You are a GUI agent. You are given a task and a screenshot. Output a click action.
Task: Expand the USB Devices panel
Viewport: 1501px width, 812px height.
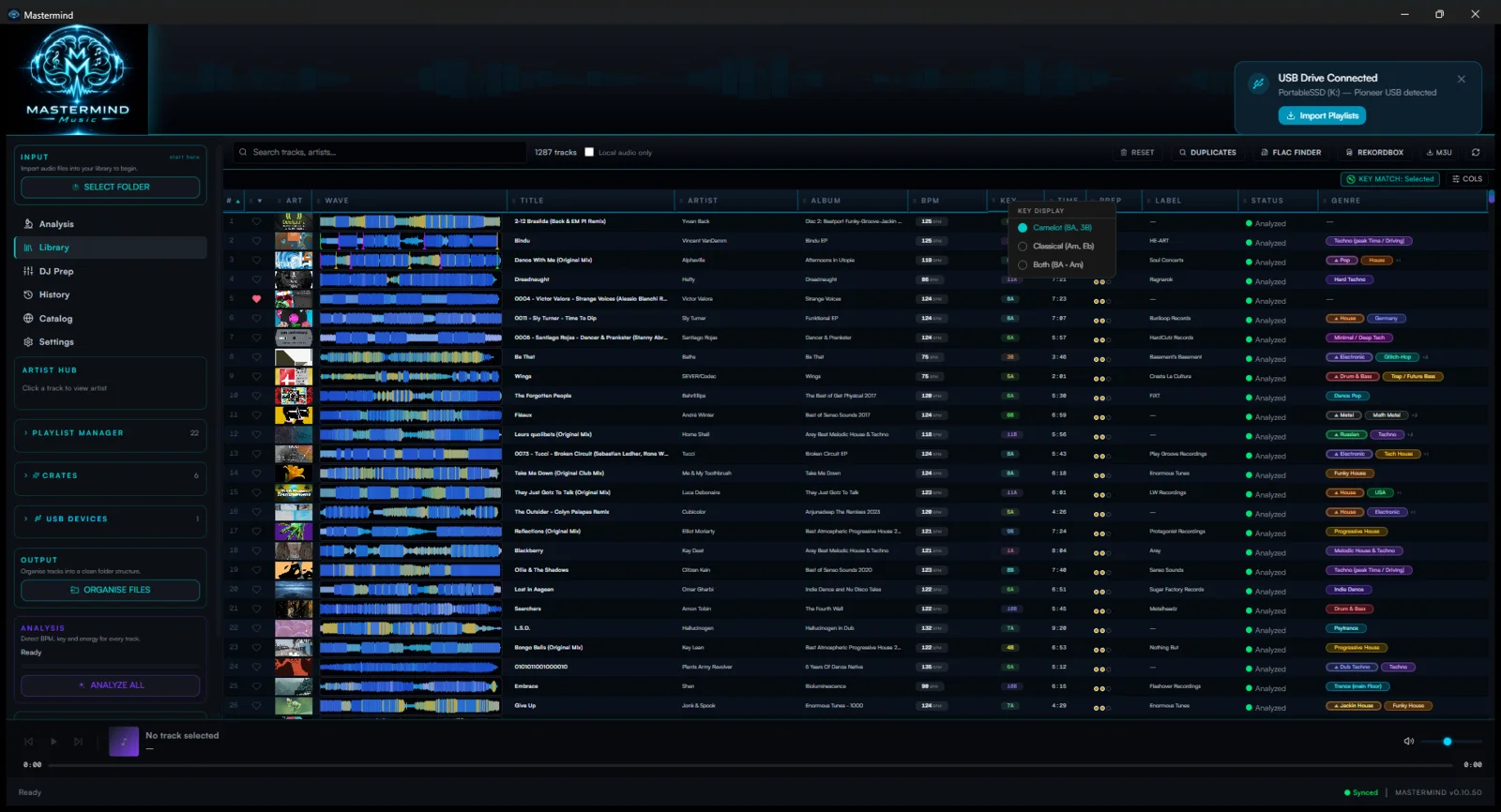(x=111, y=519)
